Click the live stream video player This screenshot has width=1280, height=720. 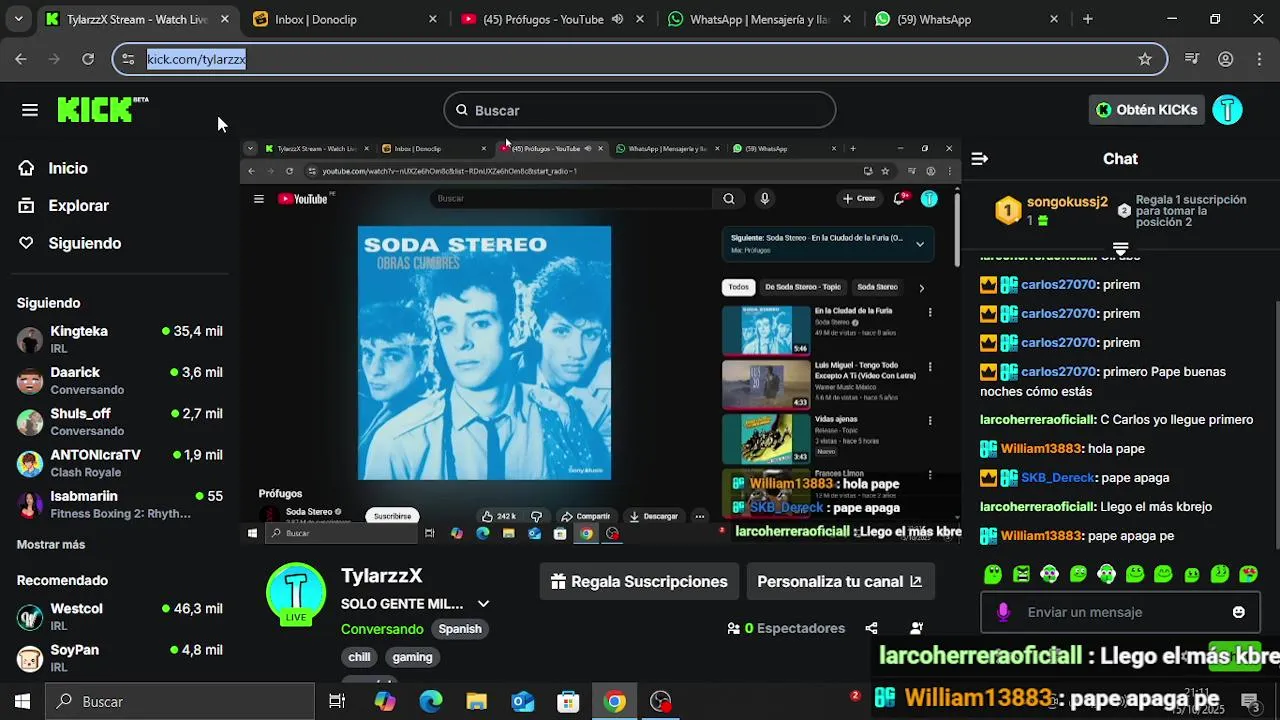(x=600, y=340)
